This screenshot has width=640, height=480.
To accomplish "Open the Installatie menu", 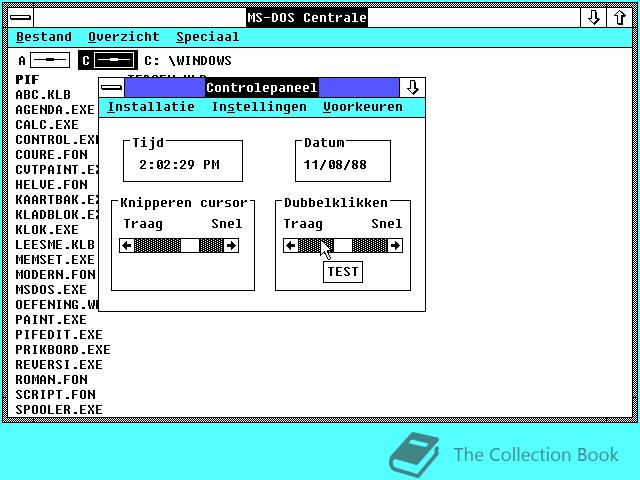I will pyautogui.click(x=151, y=107).
